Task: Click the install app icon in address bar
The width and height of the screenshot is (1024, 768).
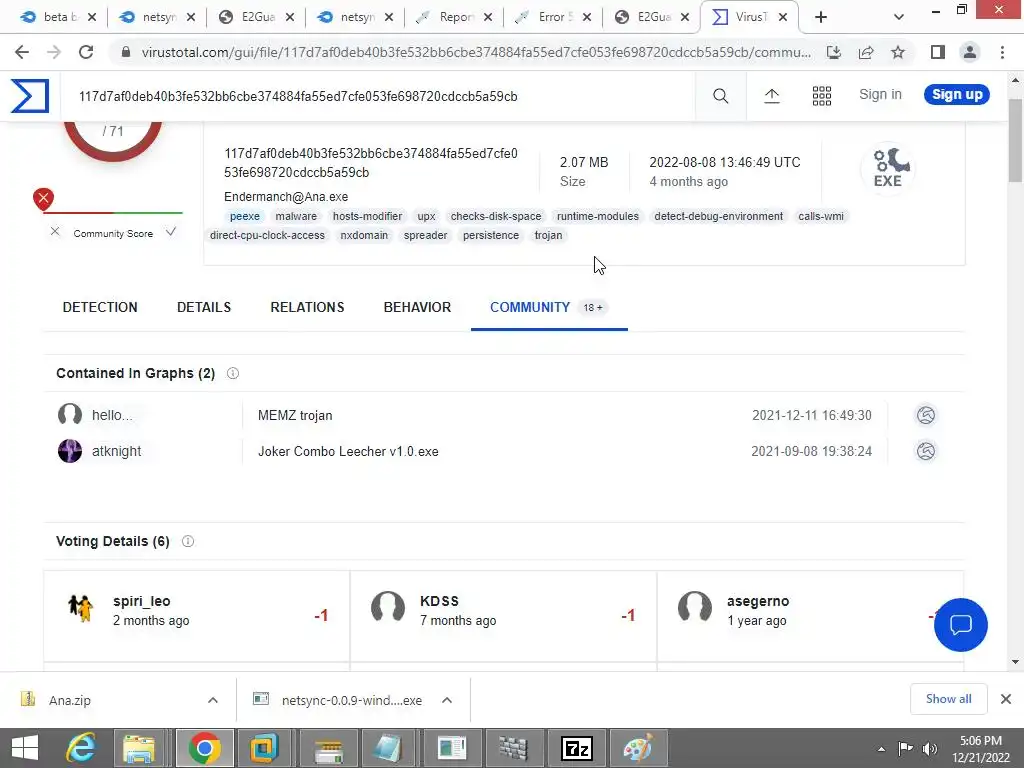Action: 834,52
